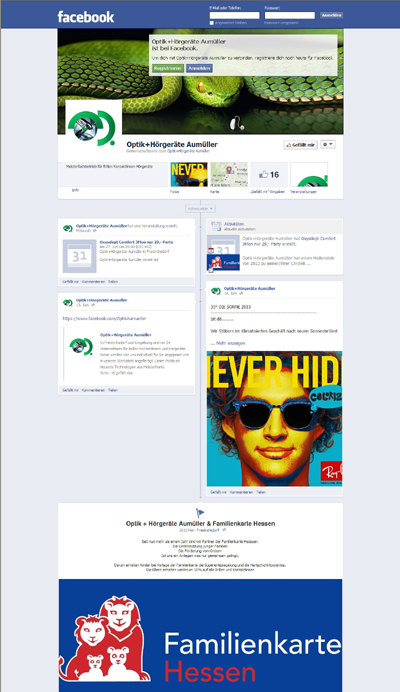Image resolution: width=400 pixels, height=692 pixels.
Task: Toggle the 'Angemeldet bleiben' checkbox
Action: [211, 23]
